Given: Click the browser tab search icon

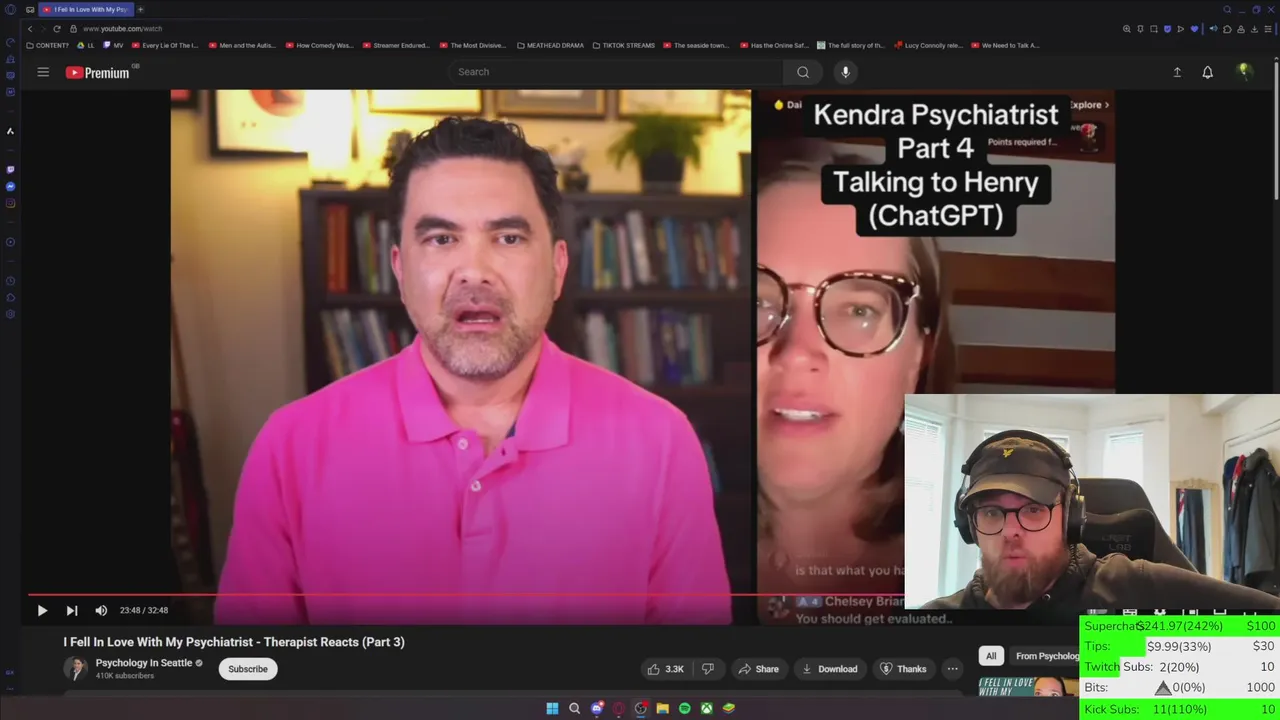Looking at the screenshot, I should click(1227, 9).
